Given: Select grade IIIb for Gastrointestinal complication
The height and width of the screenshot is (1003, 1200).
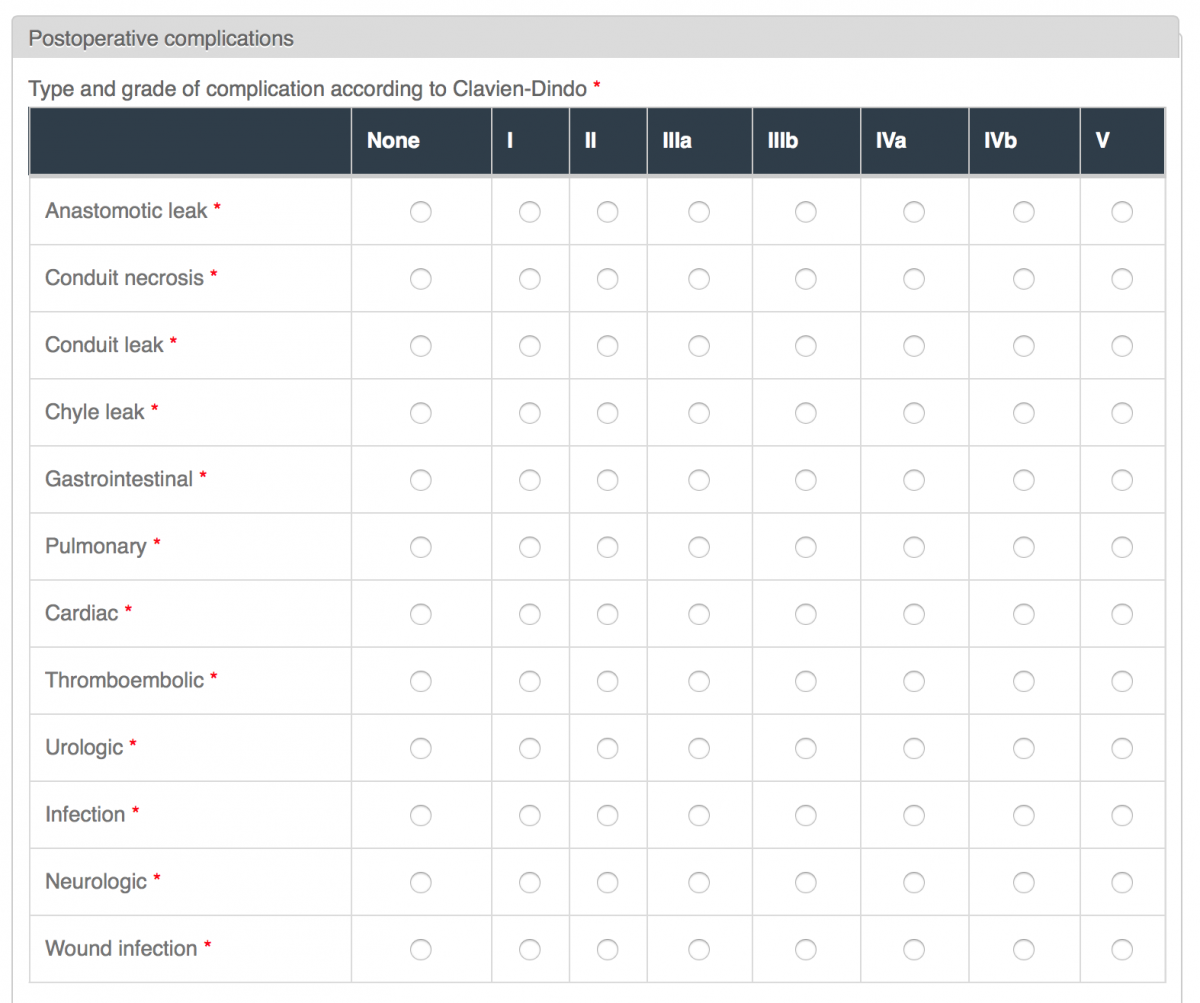Looking at the screenshot, I should point(805,480).
